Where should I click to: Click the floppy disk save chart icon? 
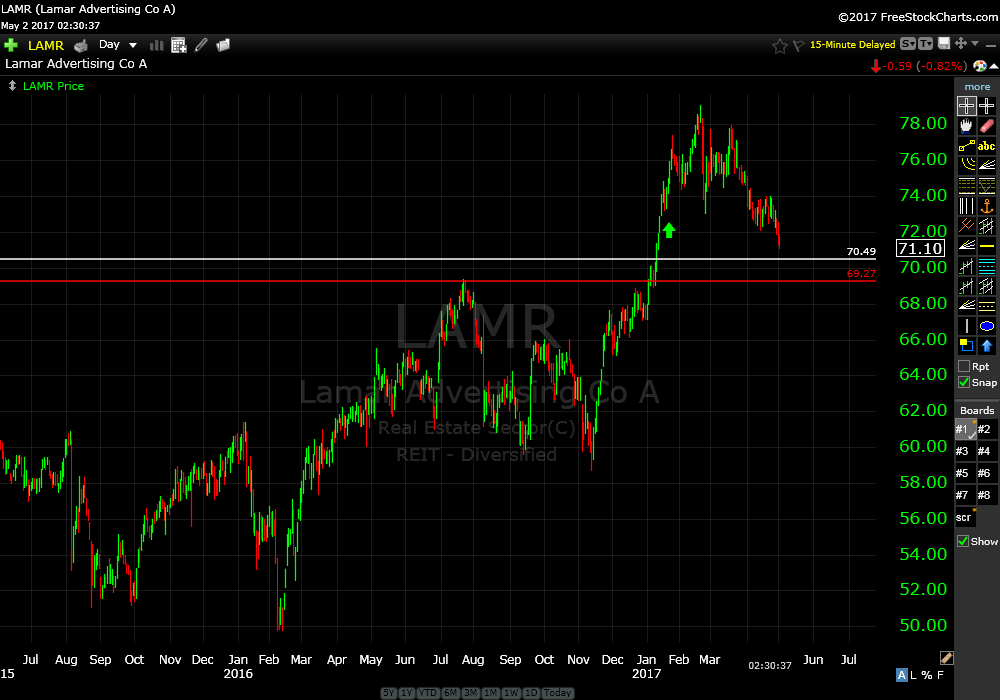(942, 44)
